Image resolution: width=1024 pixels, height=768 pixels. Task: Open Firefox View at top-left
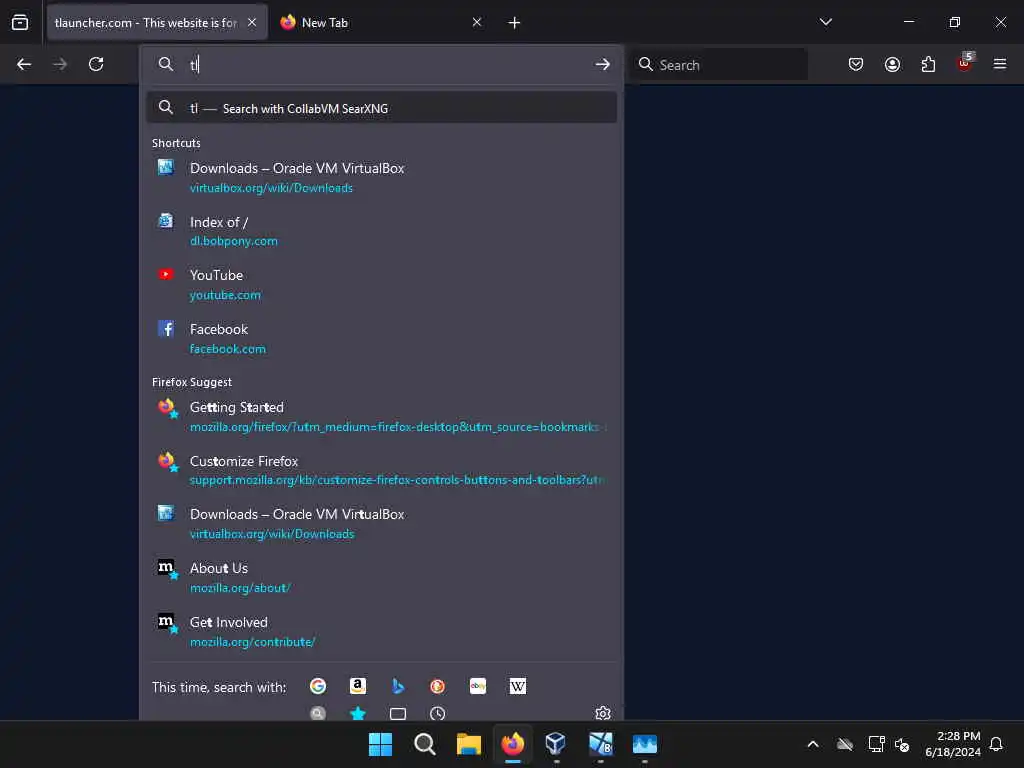click(x=20, y=22)
